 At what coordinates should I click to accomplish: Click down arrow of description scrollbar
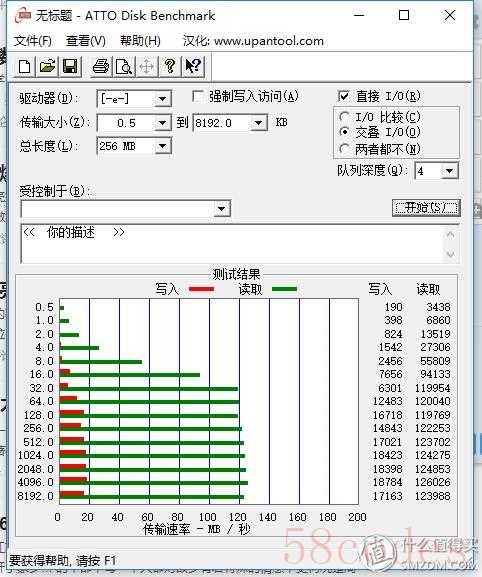[x=451, y=254]
